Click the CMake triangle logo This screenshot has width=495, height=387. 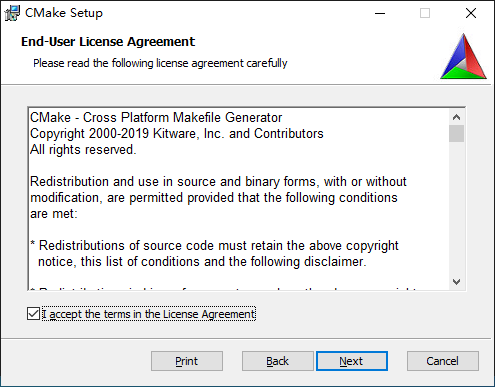click(x=463, y=56)
